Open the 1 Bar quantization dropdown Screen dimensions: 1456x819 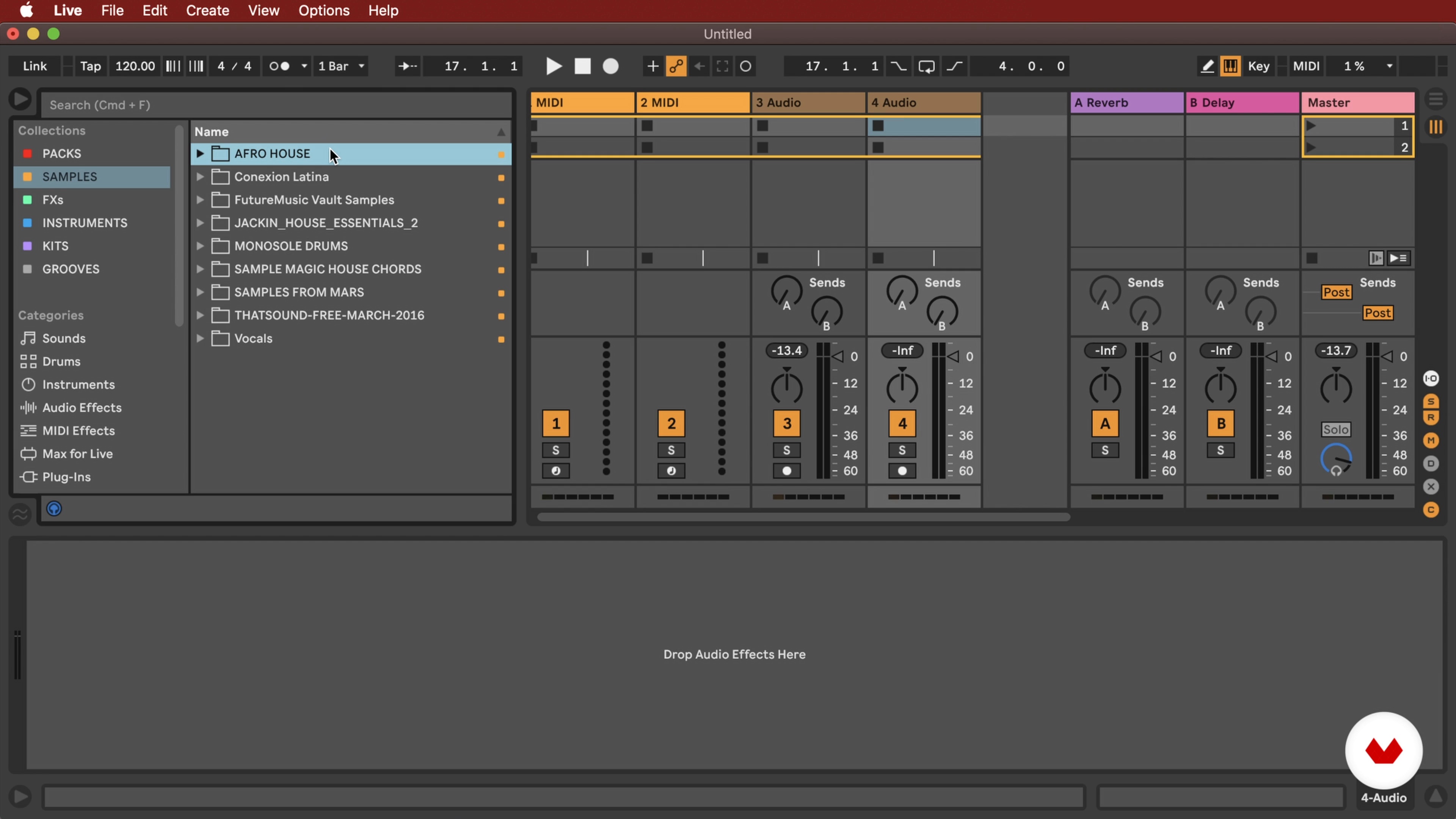click(x=341, y=66)
